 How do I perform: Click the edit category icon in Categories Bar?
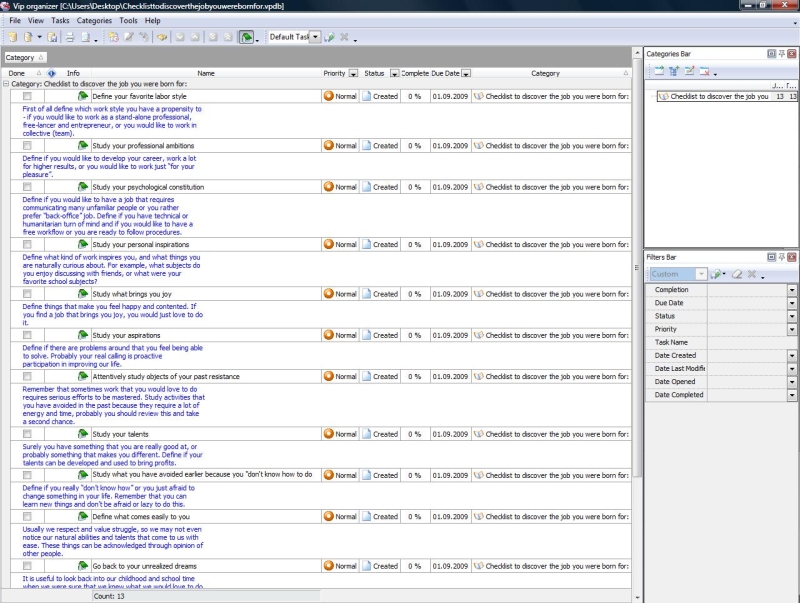click(689, 71)
